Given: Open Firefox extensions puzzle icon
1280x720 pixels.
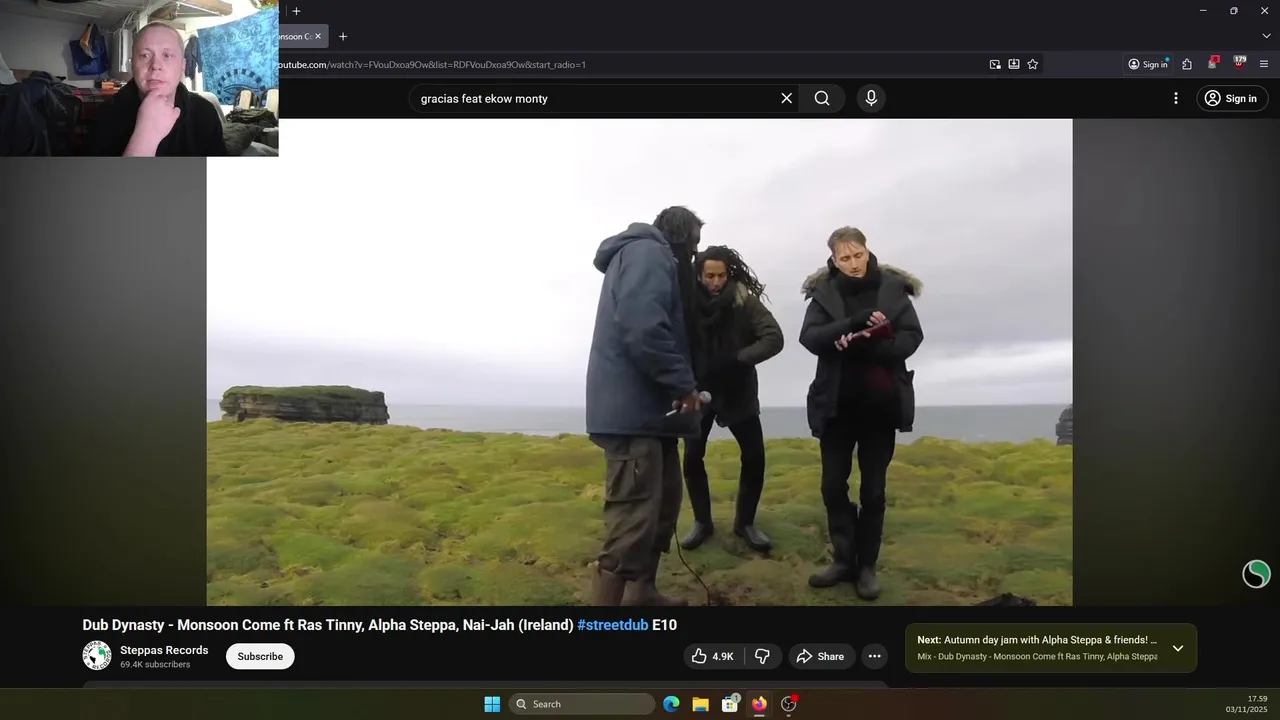Looking at the screenshot, I should coord(1187,64).
